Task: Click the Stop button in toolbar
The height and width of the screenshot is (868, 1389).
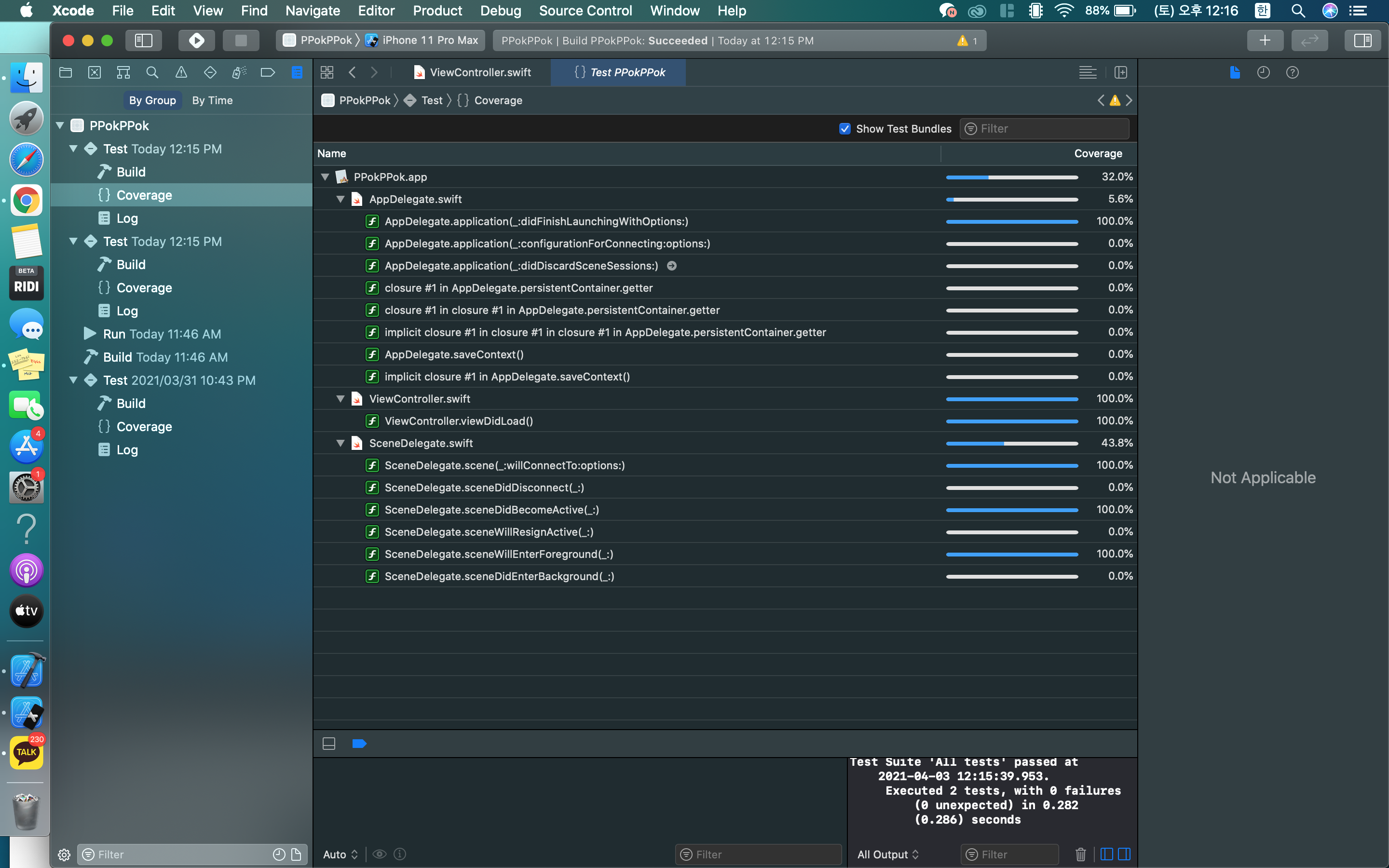Action: coord(241,40)
